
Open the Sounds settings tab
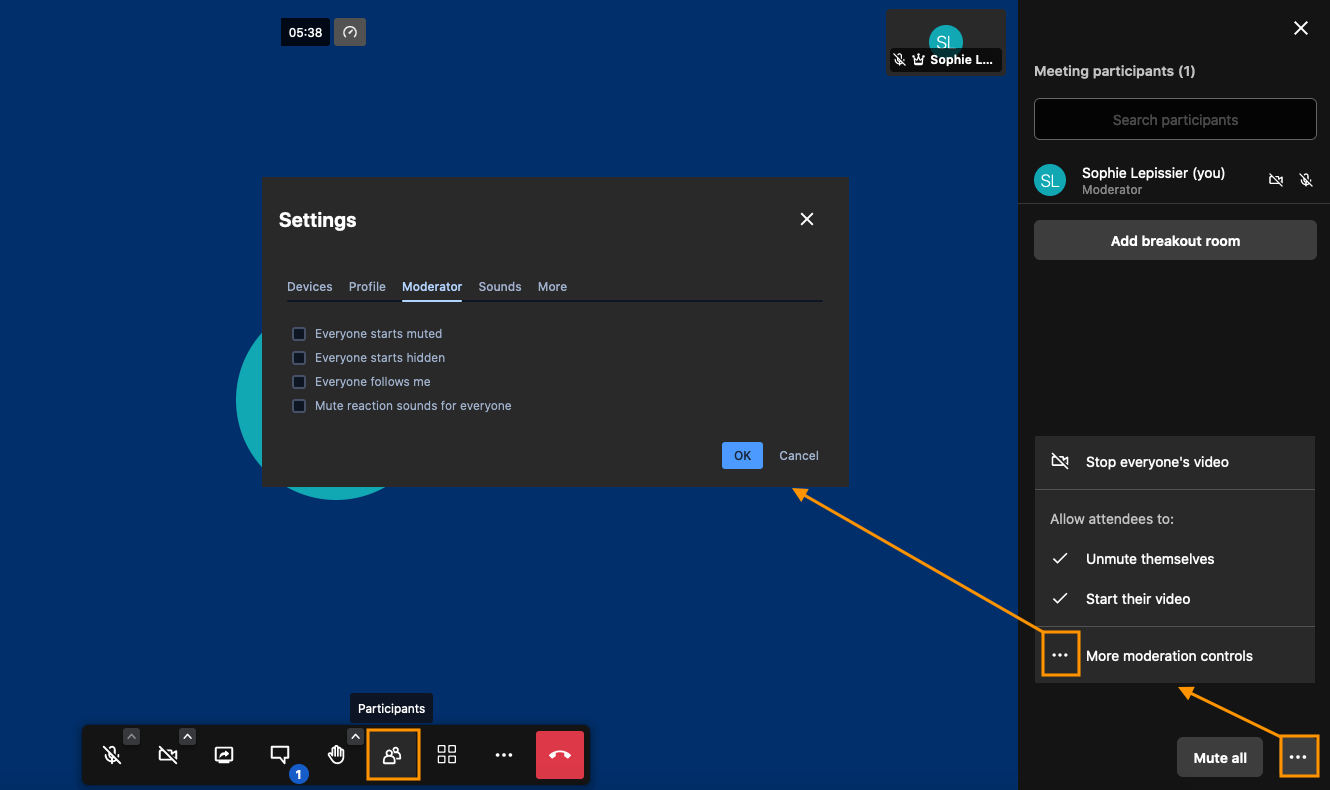pyautogui.click(x=499, y=287)
